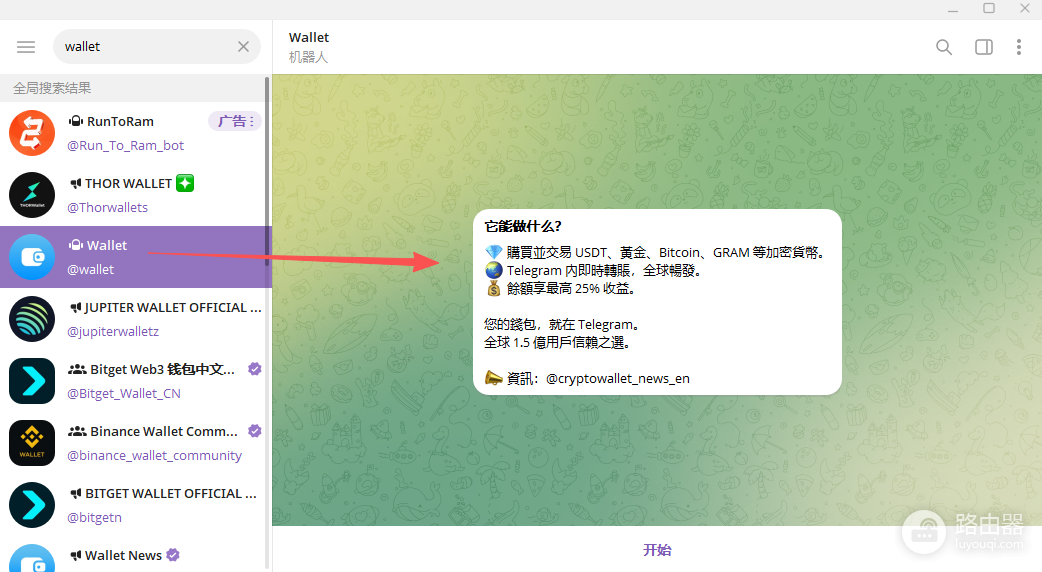Viewport: 1042px width, 572px height.
Task: Click megaphone icon beside Wallet News
Action: click(x=76, y=555)
